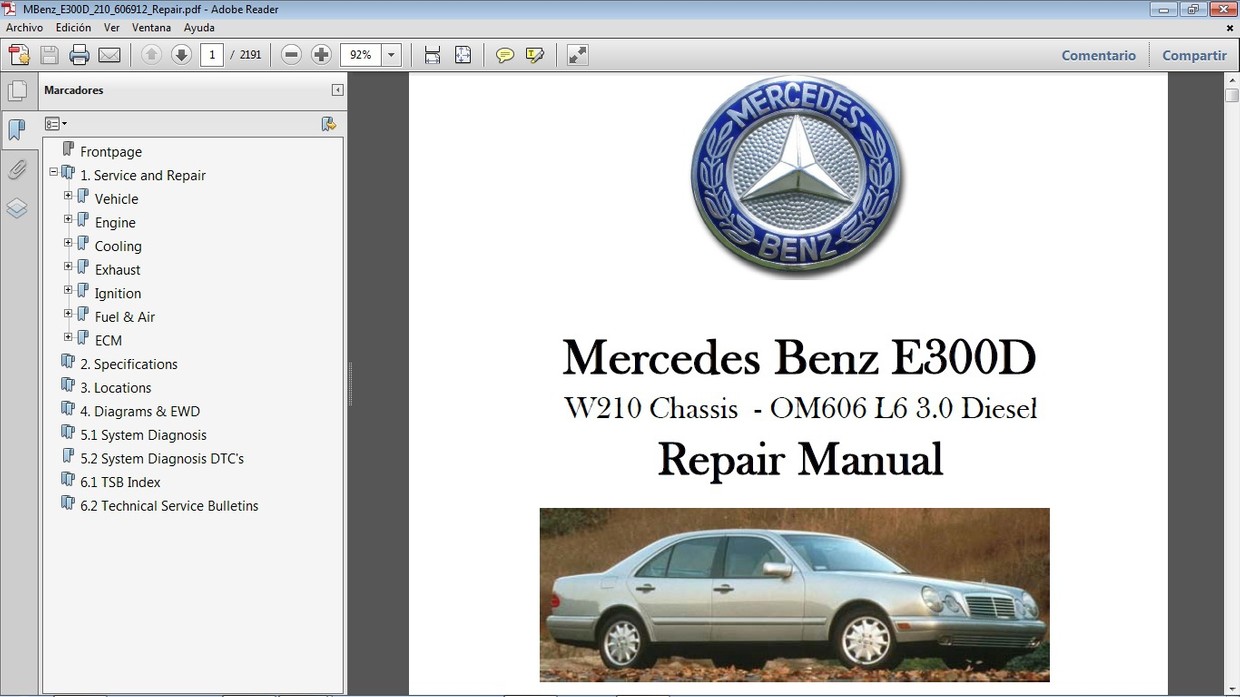Zoom in with the plus icon
1240x697 pixels.
click(321, 54)
